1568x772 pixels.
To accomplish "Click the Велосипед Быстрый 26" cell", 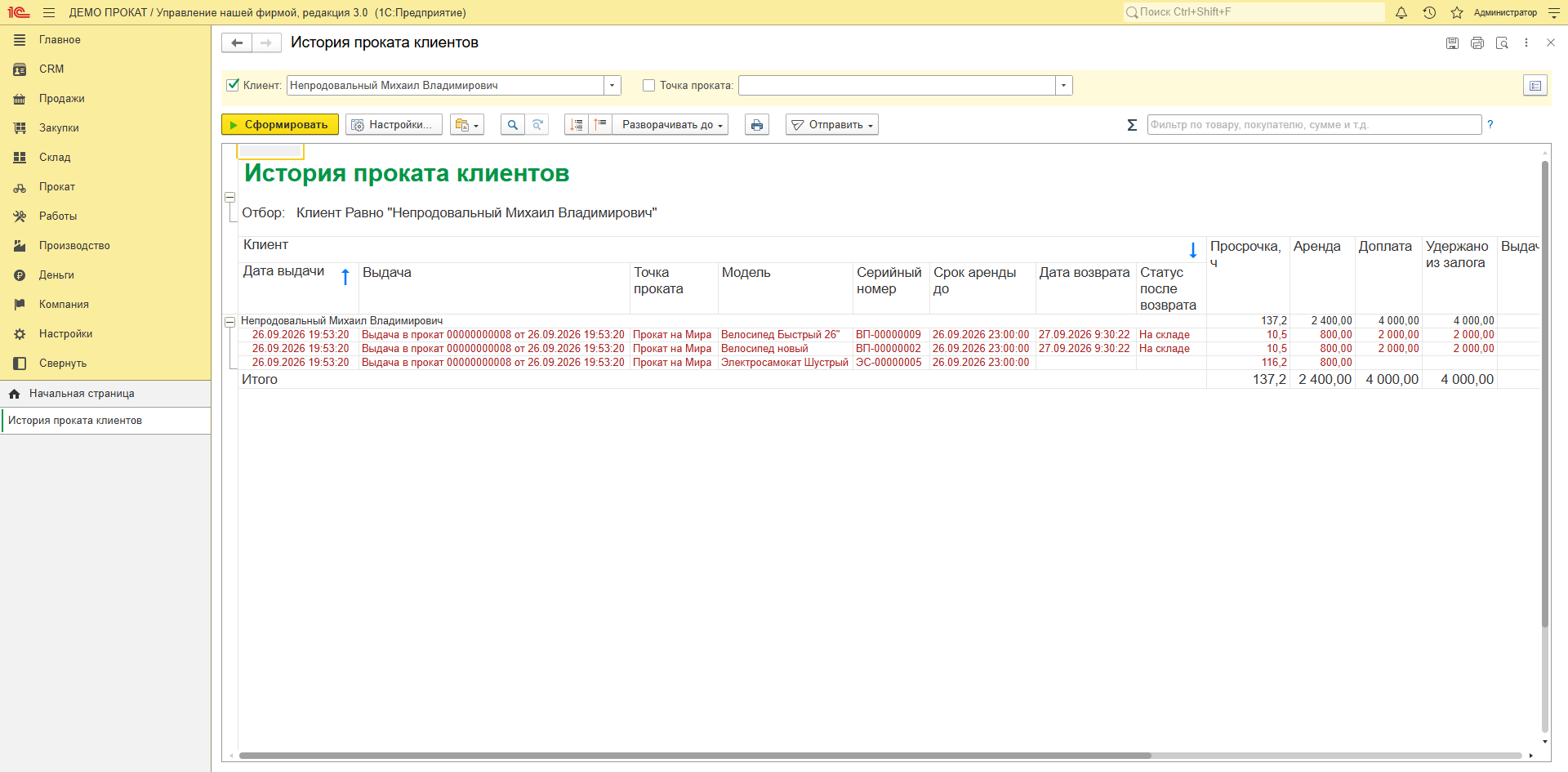I will tap(784, 335).
